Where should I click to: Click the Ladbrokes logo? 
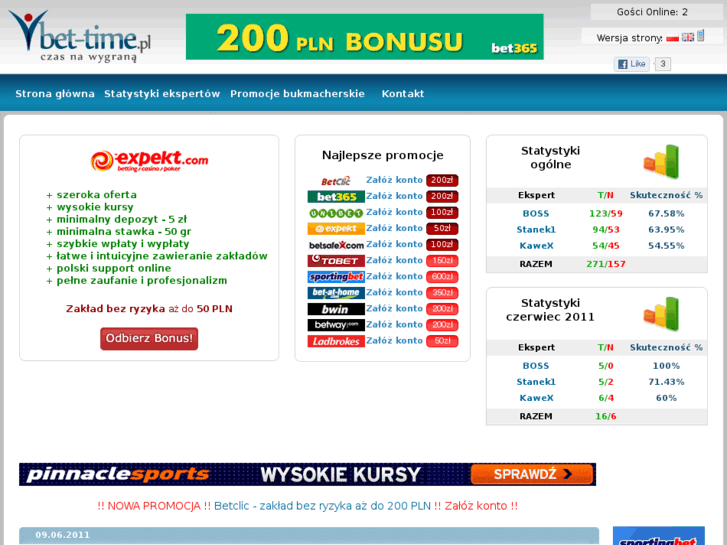(336, 341)
